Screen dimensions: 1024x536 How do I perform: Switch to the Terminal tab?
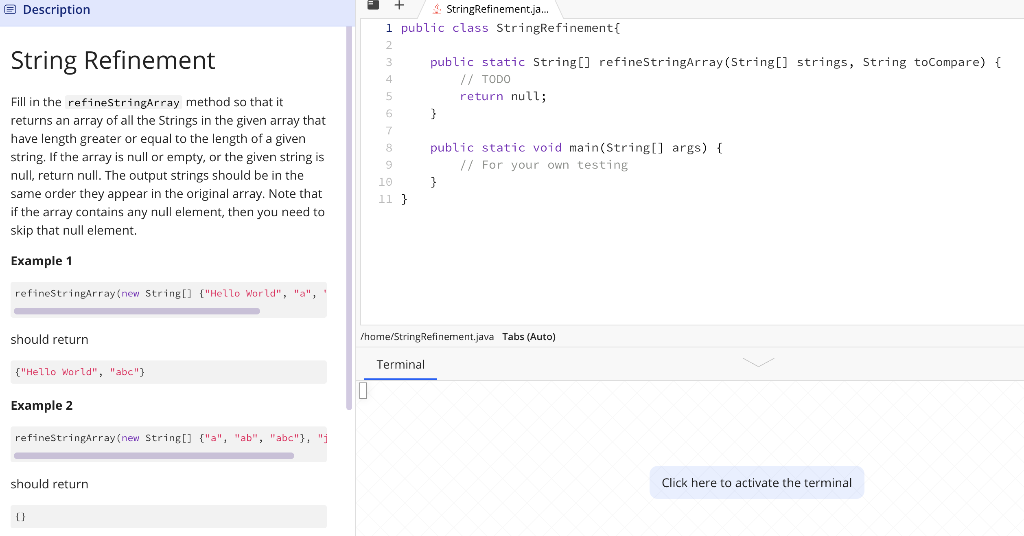[x=400, y=364]
